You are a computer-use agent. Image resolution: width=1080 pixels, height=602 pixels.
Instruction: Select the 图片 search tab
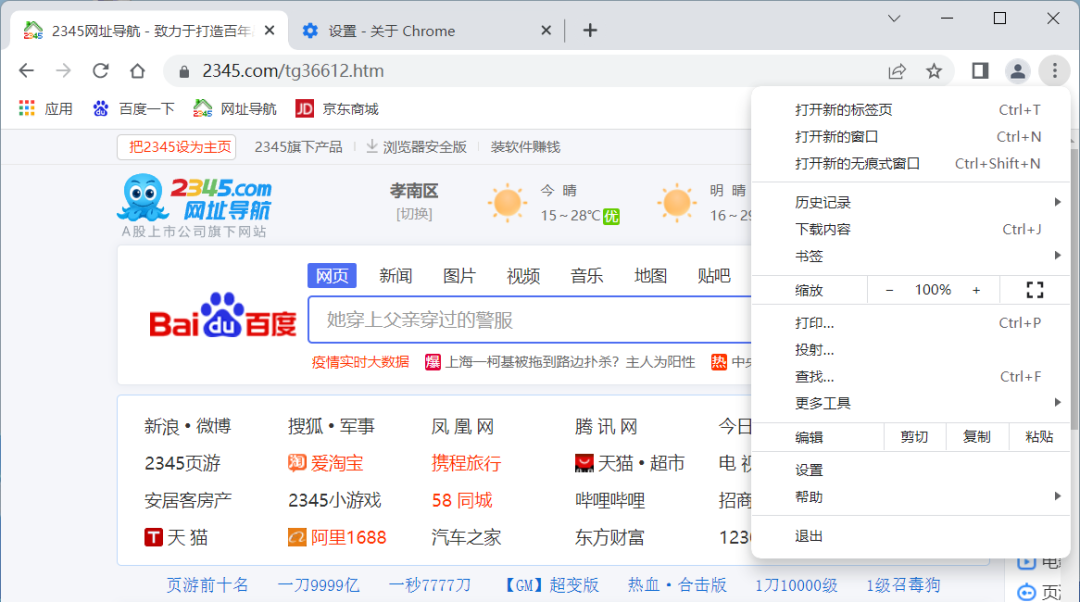[x=459, y=276]
